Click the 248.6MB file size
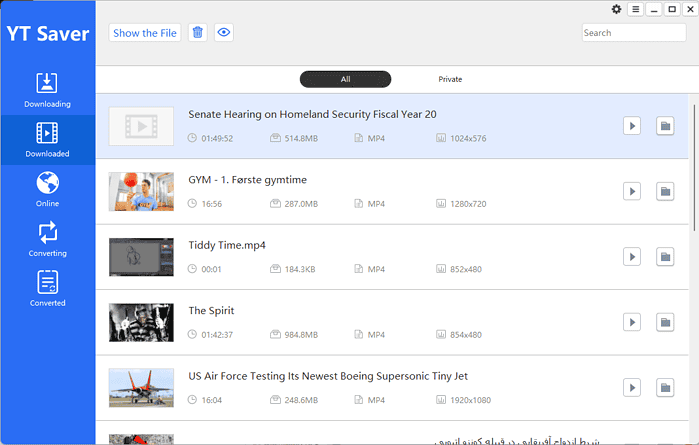The height and width of the screenshot is (445, 699). [301, 400]
